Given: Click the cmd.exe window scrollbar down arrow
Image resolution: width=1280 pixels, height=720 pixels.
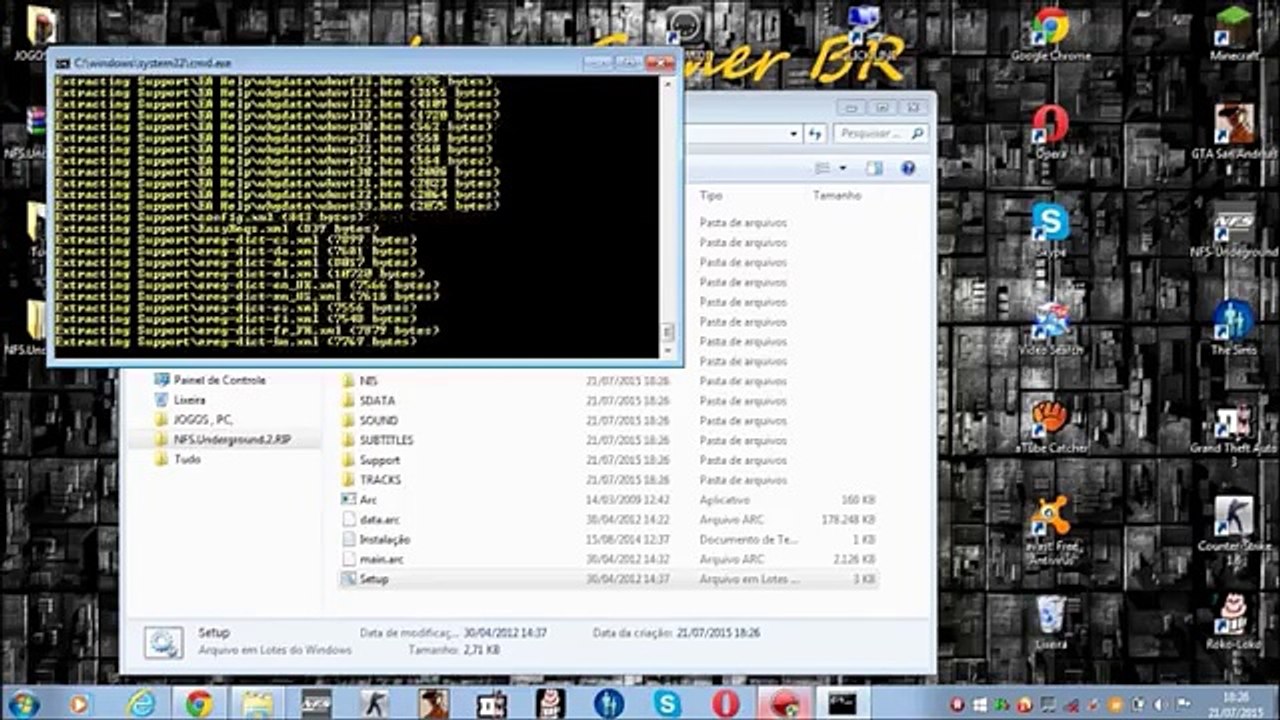Looking at the screenshot, I should pos(668,349).
